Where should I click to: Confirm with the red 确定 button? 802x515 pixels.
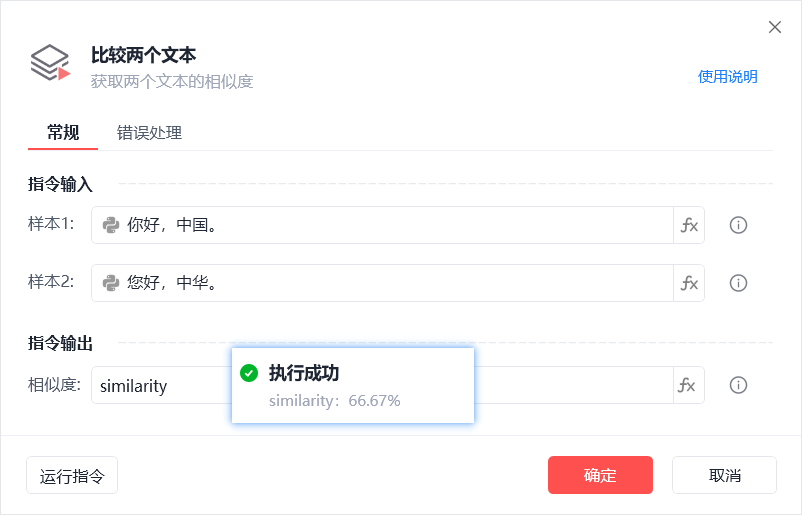600,475
